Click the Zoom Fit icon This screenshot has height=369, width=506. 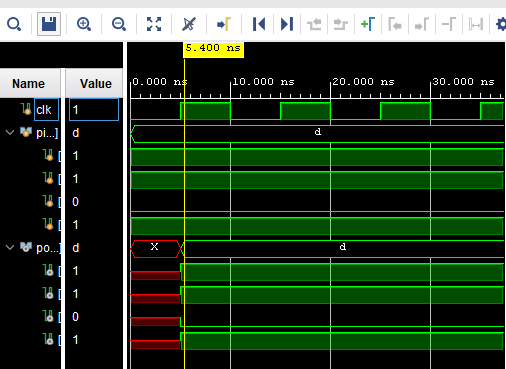(154, 24)
